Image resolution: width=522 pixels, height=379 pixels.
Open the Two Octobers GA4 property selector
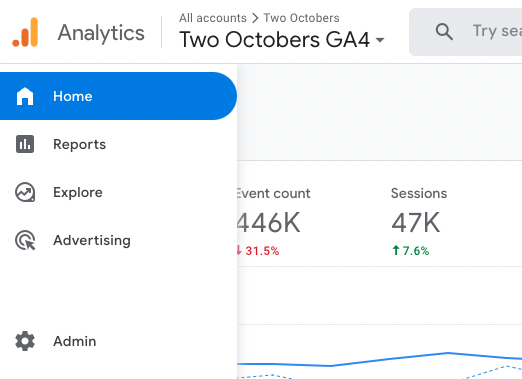[282, 40]
